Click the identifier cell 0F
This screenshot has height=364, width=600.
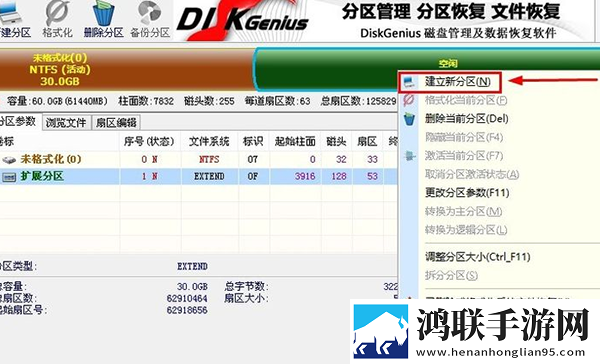pyautogui.click(x=253, y=176)
